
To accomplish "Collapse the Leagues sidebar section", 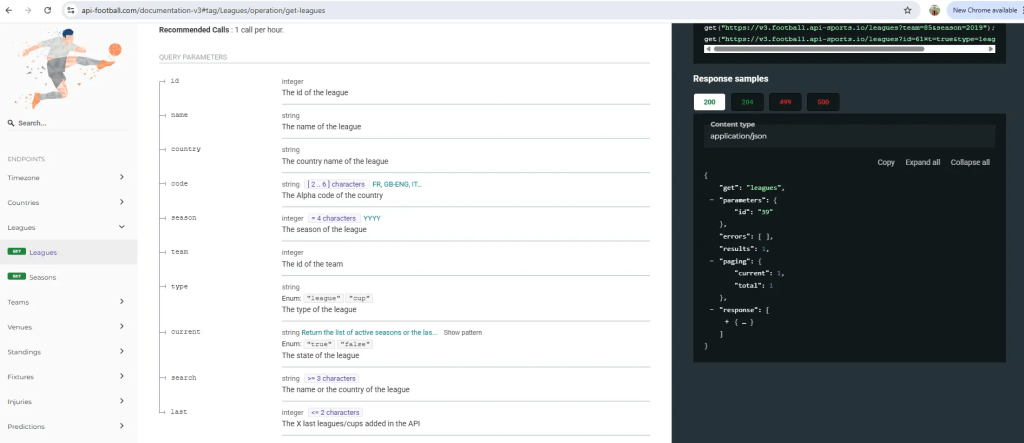I will tap(121, 227).
